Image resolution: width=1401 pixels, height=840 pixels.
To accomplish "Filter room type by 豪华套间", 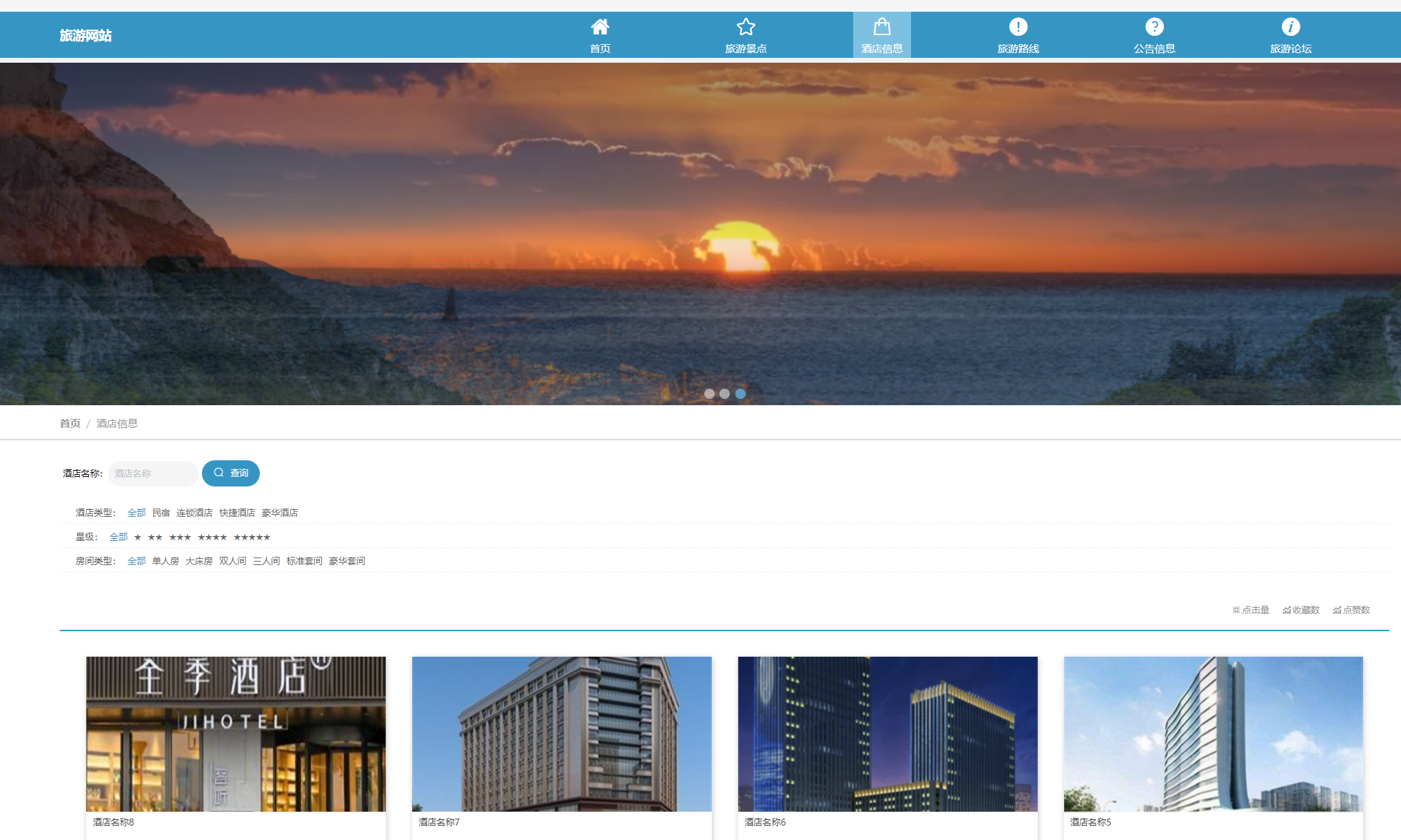I will pyautogui.click(x=347, y=561).
